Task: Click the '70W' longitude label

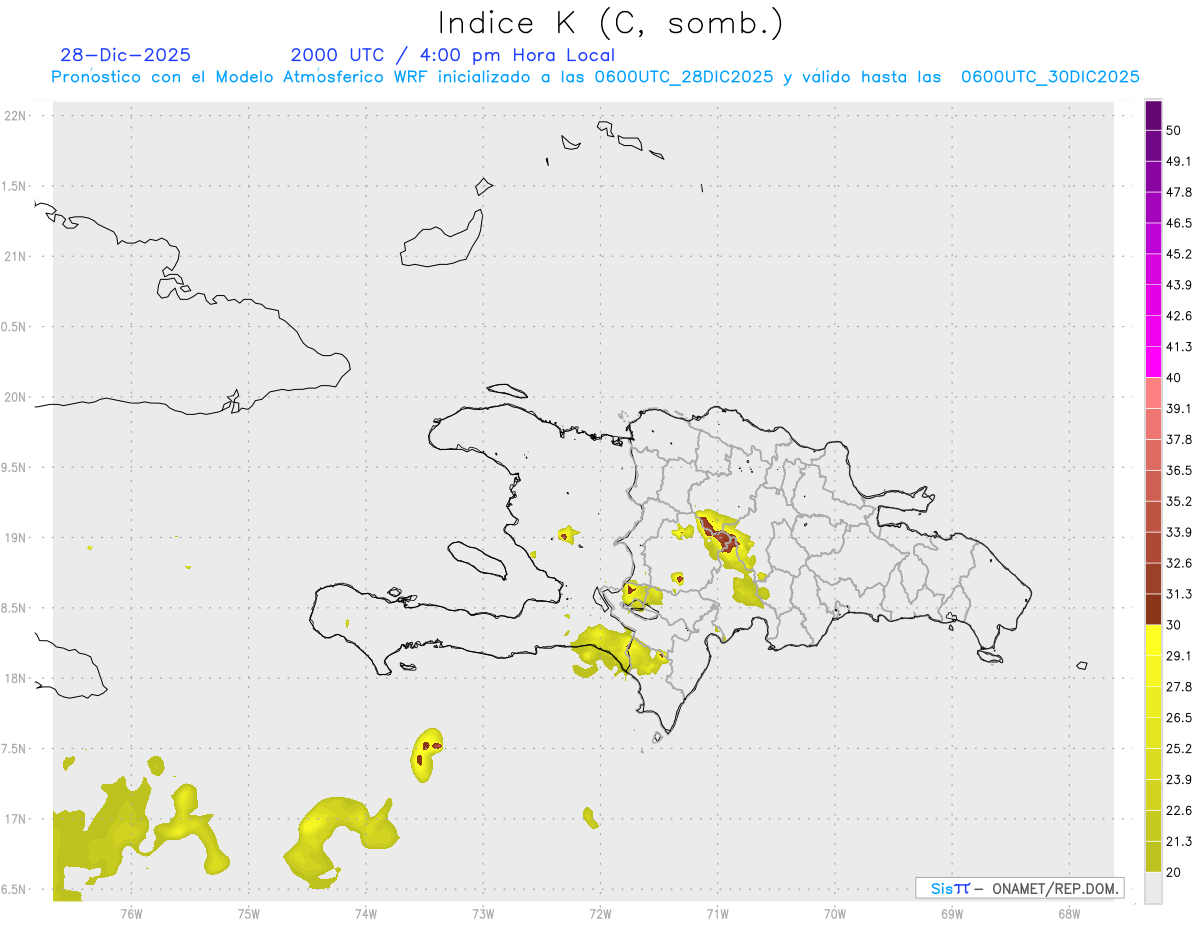Action: pos(835,913)
